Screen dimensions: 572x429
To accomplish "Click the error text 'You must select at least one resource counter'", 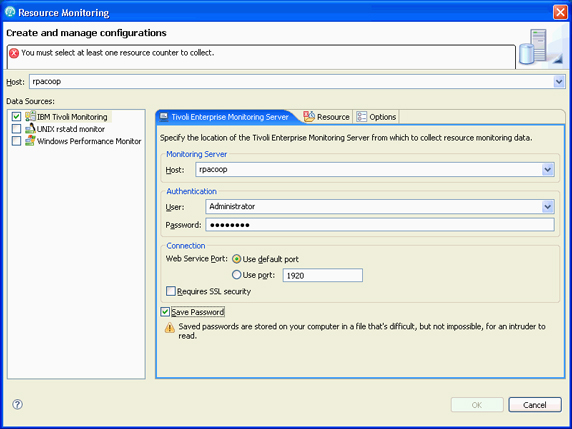I will 117,53.
